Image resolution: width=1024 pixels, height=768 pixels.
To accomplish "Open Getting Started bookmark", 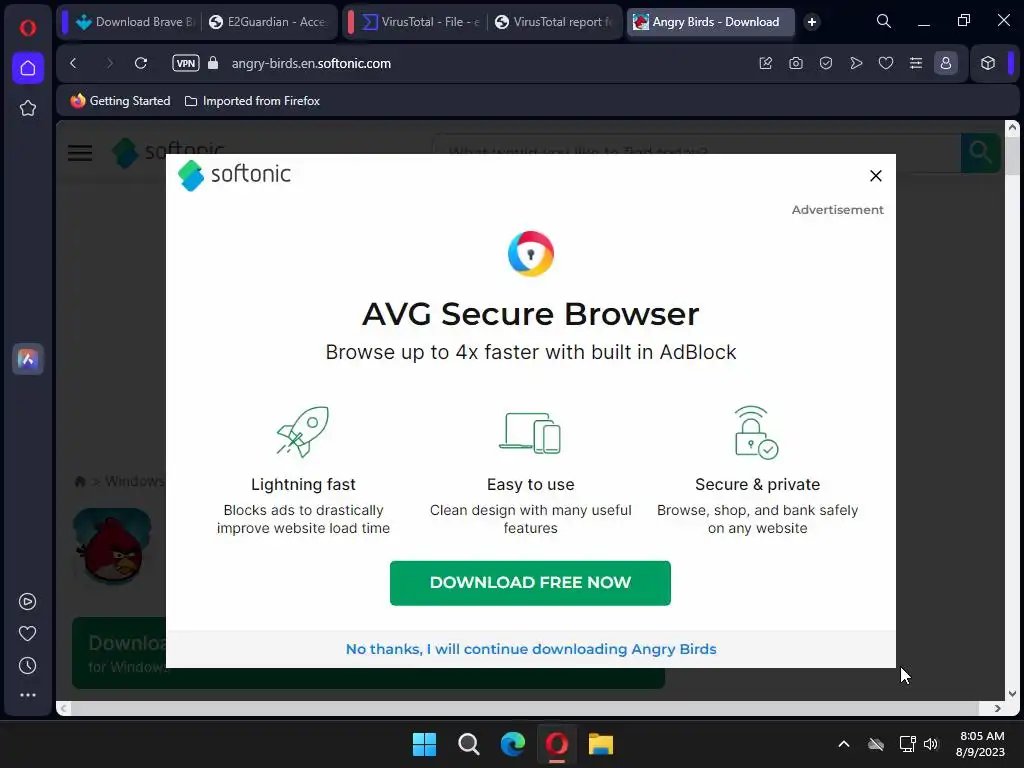I will click(x=120, y=101).
